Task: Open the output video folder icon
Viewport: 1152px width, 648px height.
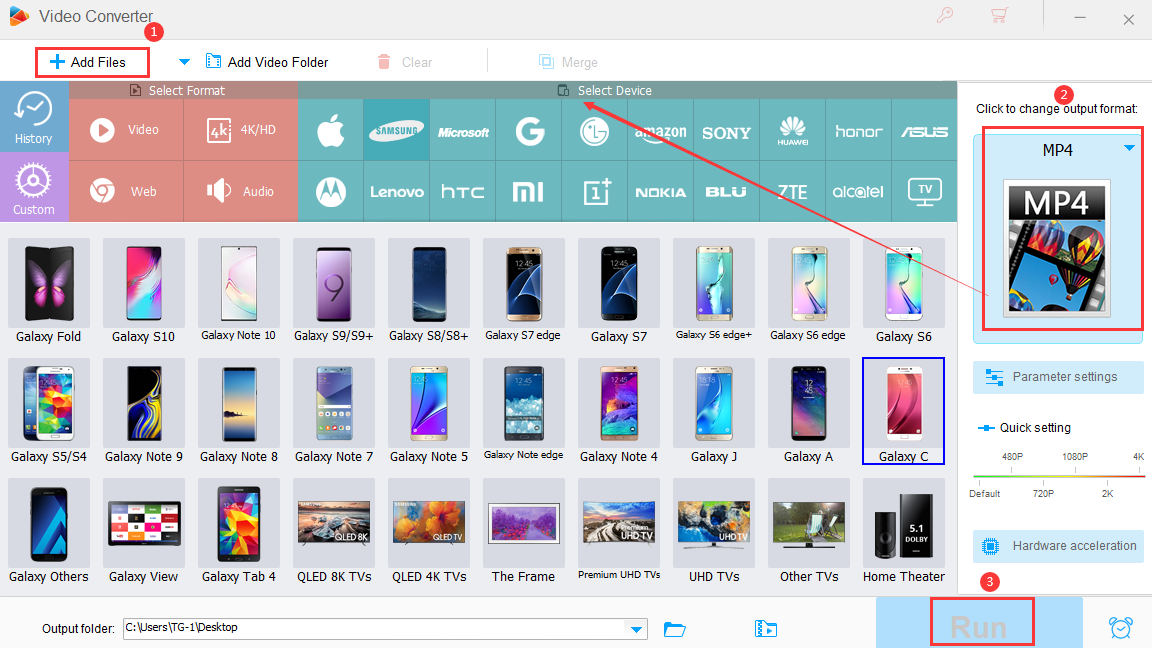Action: (766, 629)
